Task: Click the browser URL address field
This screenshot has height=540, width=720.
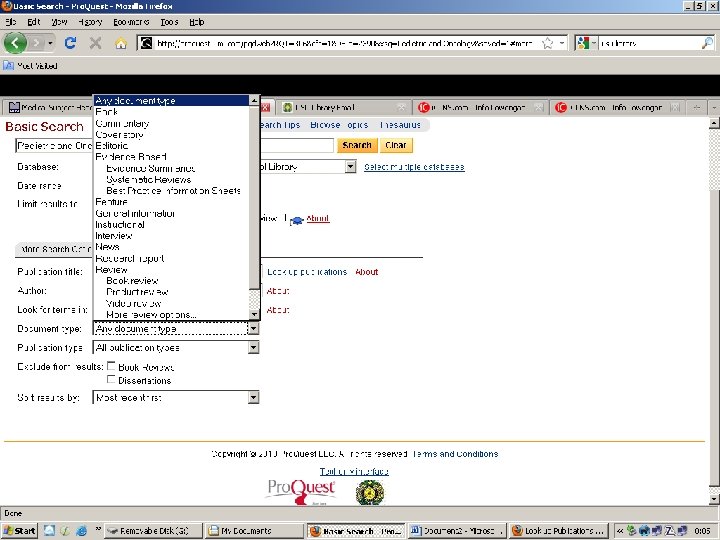Action: click(x=344, y=43)
